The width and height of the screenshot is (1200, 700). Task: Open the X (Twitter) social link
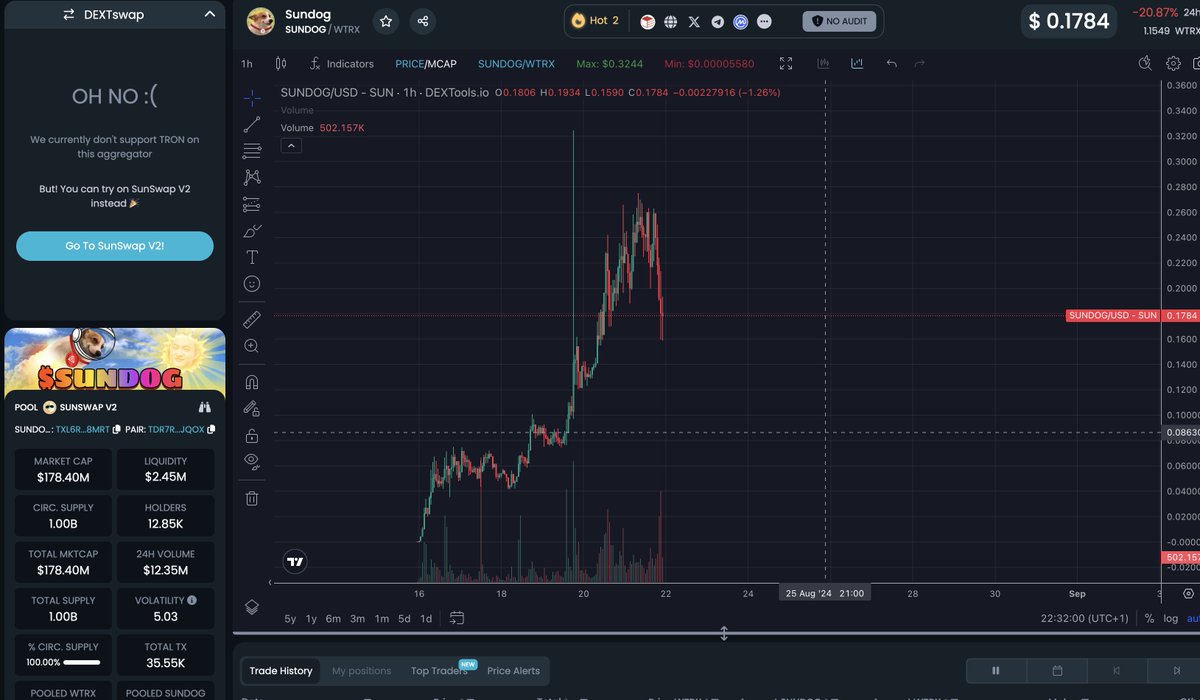pyautogui.click(x=695, y=21)
